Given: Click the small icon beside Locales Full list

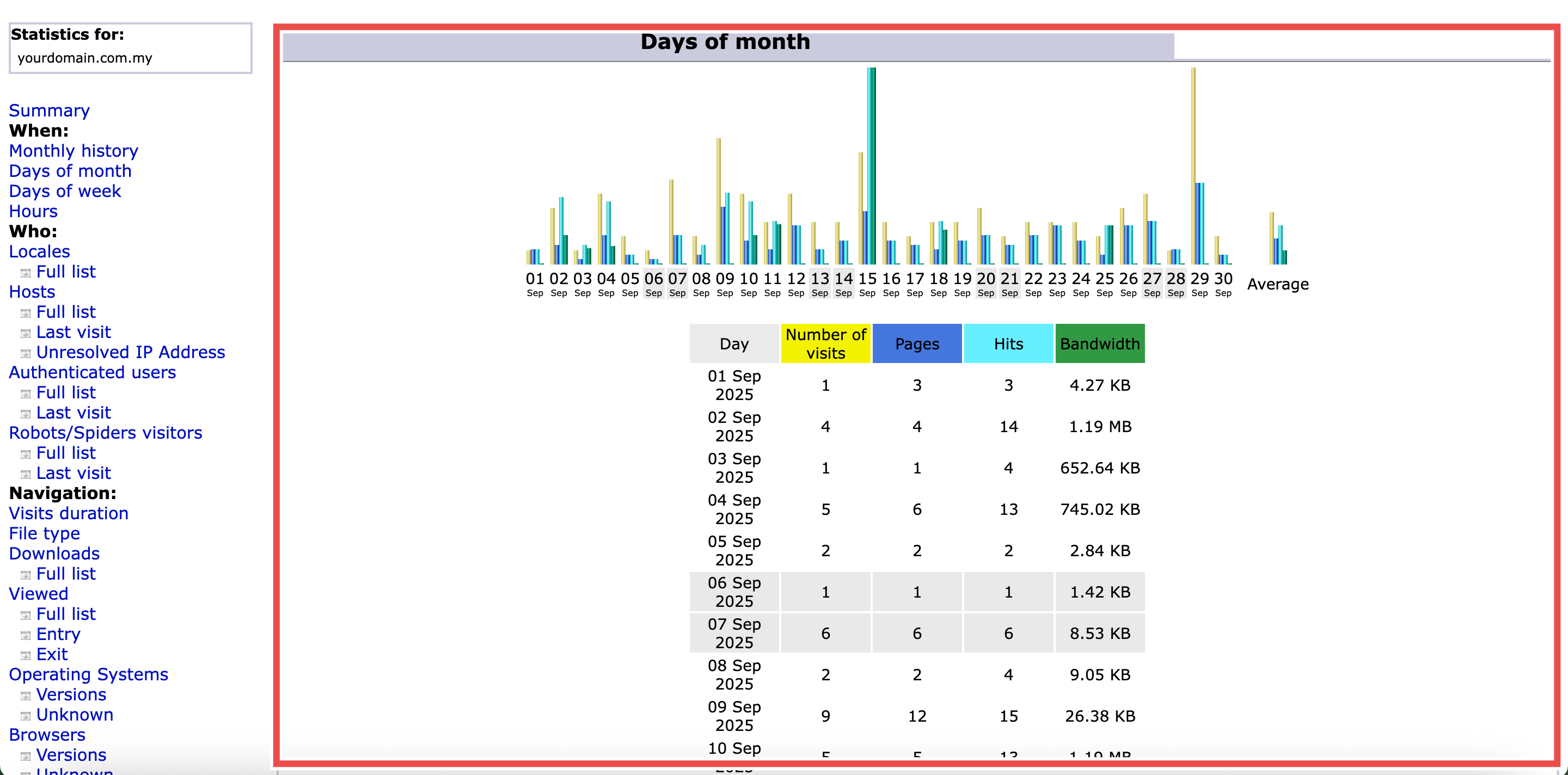Looking at the screenshot, I should [x=26, y=273].
